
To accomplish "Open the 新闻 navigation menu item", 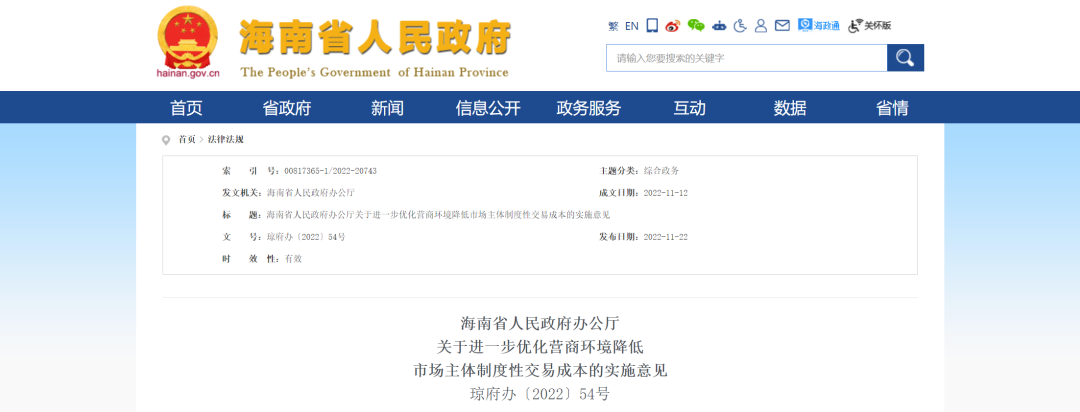I will pos(387,108).
